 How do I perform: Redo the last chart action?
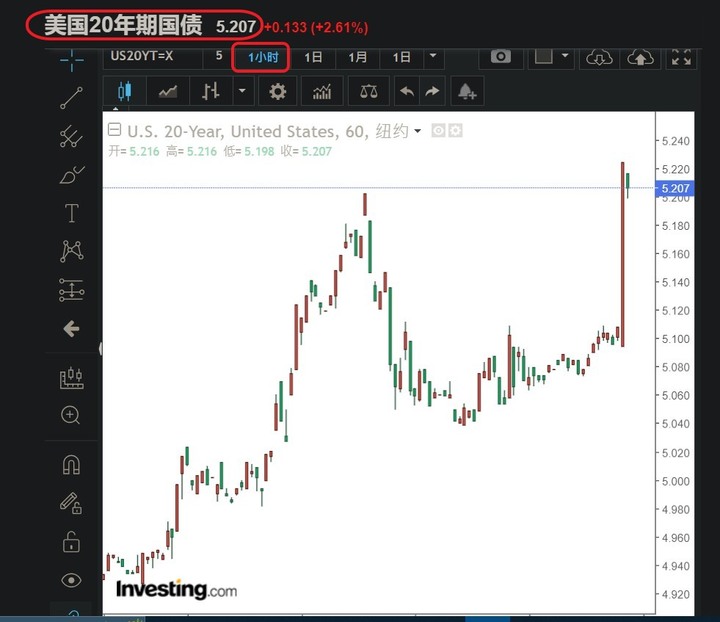[x=432, y=91]
